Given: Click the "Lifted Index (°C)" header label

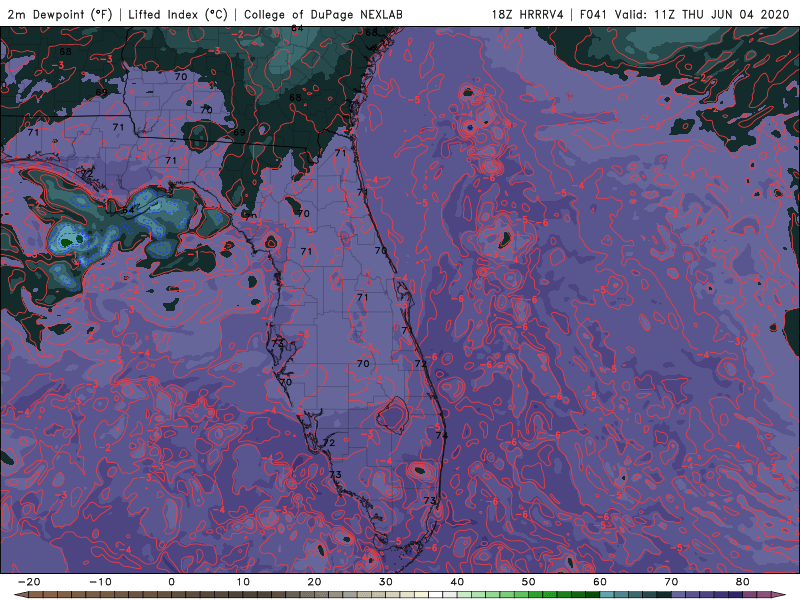Looking at the screenshot, I should coord(178,15).
